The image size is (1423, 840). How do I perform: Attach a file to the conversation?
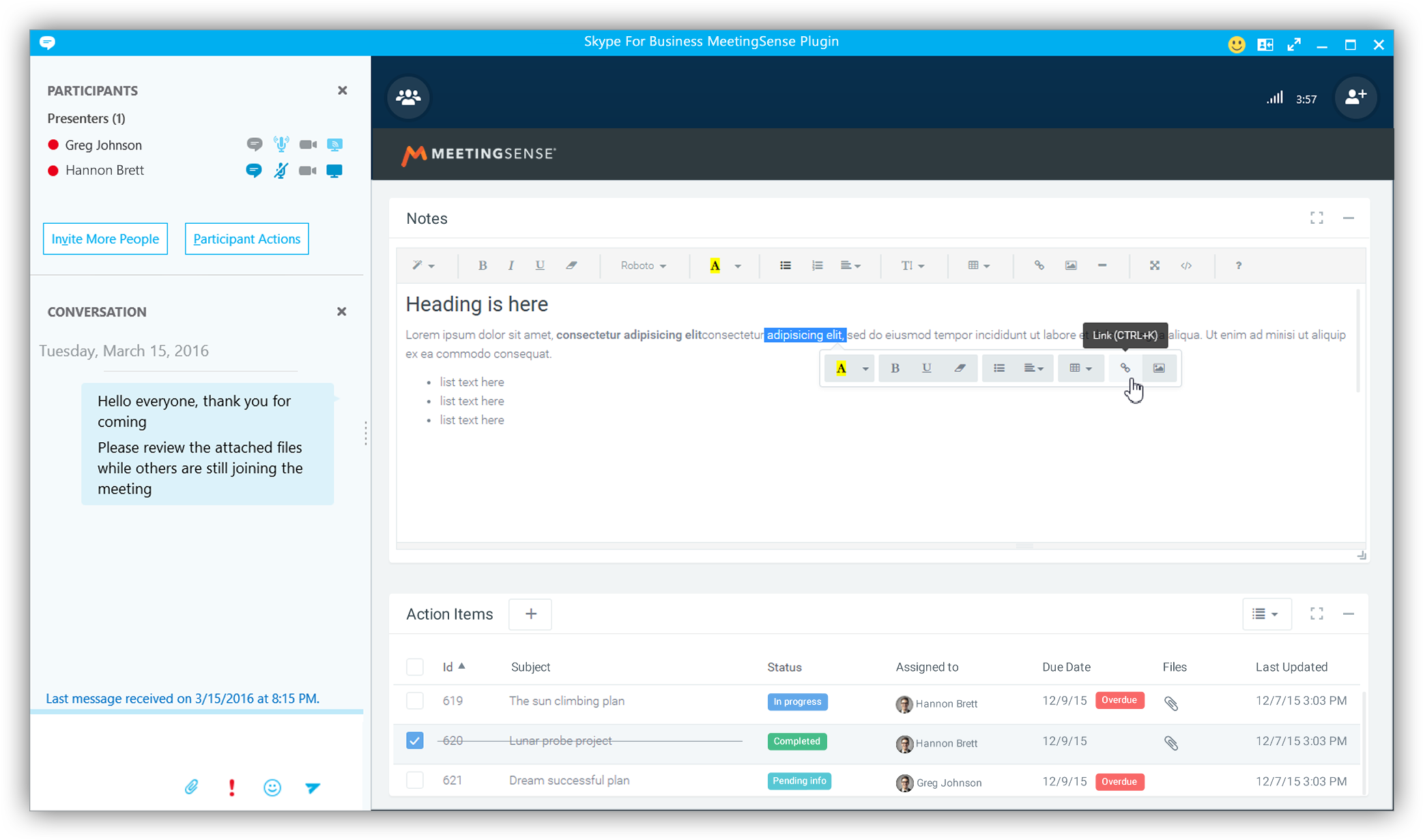tap(192, 787)
